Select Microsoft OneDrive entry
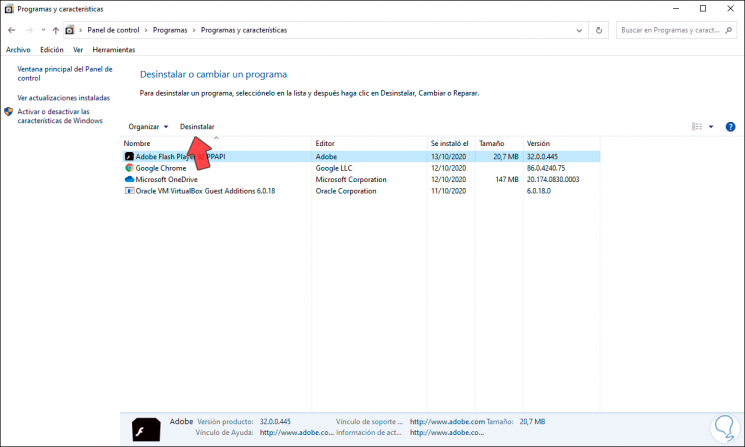The height and width of the screenshot is (447, 745). [x=361, y=180]
